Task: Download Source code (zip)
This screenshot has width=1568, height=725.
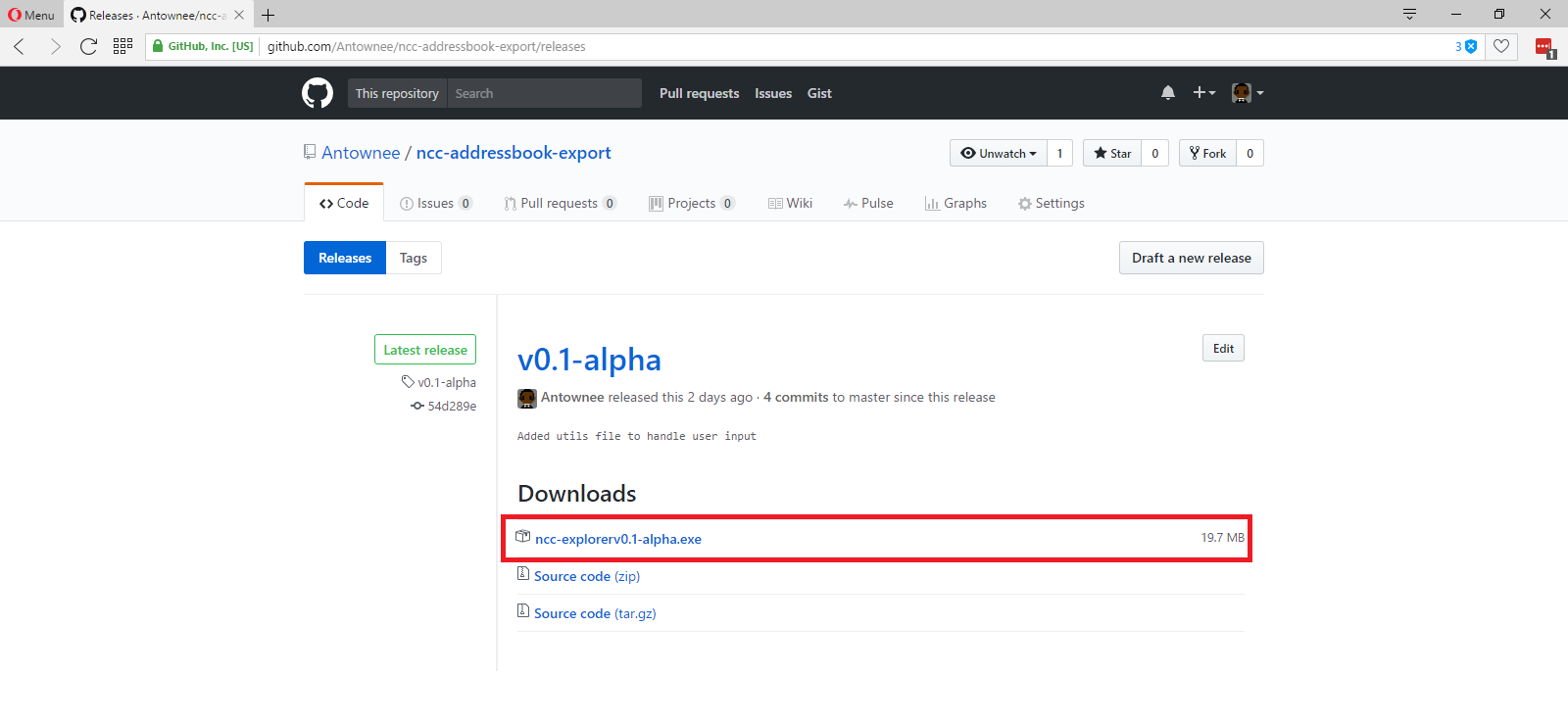Action: click(587, 576)
